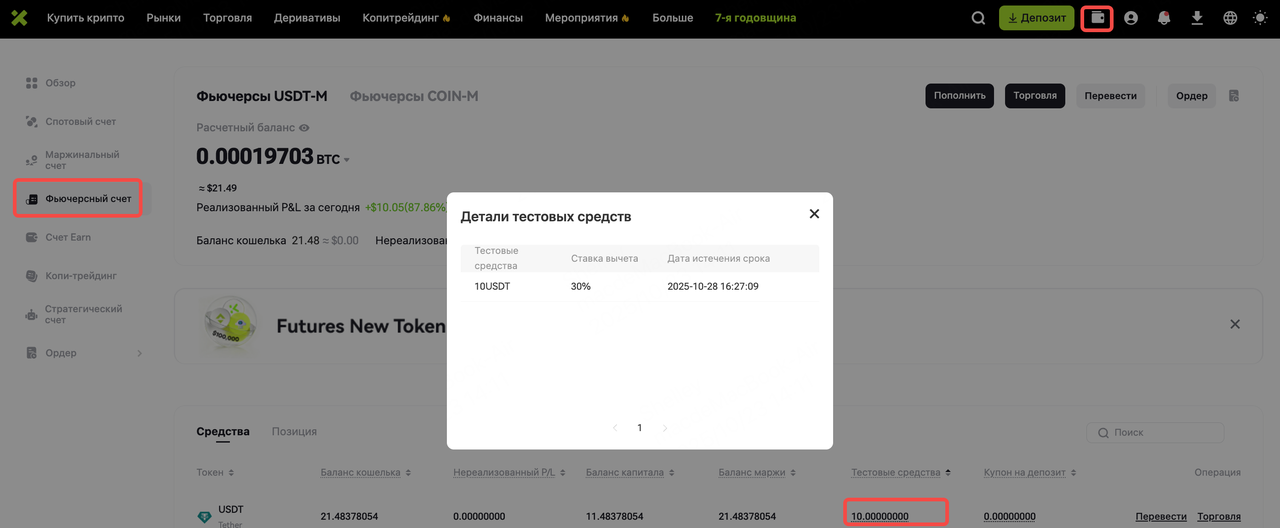Dismiss the Futures New Token banner

click(1235, 324)
